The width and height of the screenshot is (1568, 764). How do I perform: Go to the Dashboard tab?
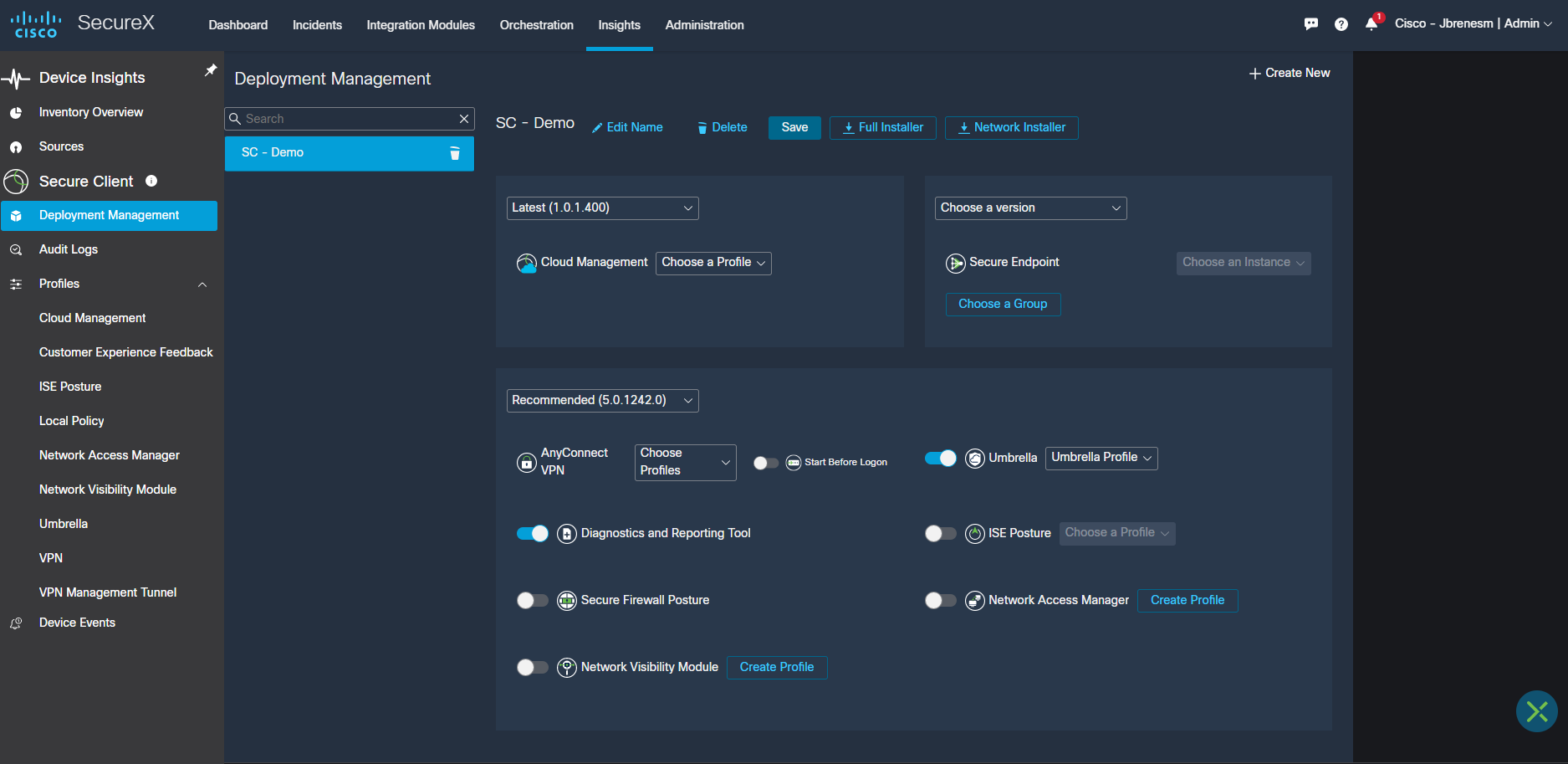tap(238, 25)
